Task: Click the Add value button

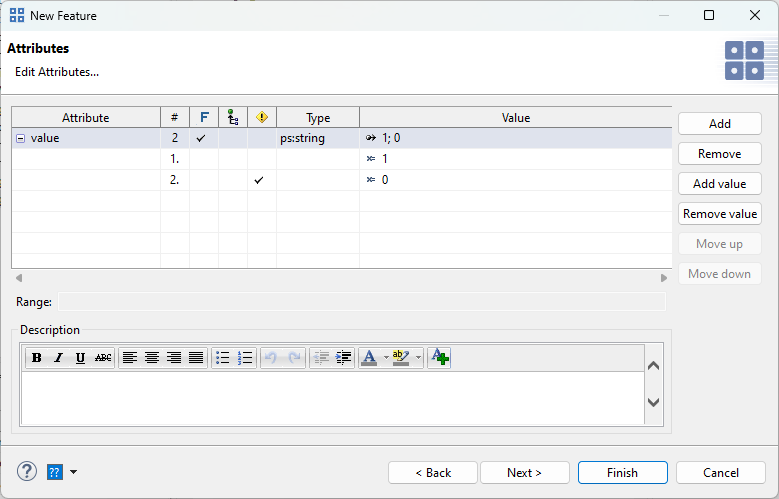Action: (719, 184)
